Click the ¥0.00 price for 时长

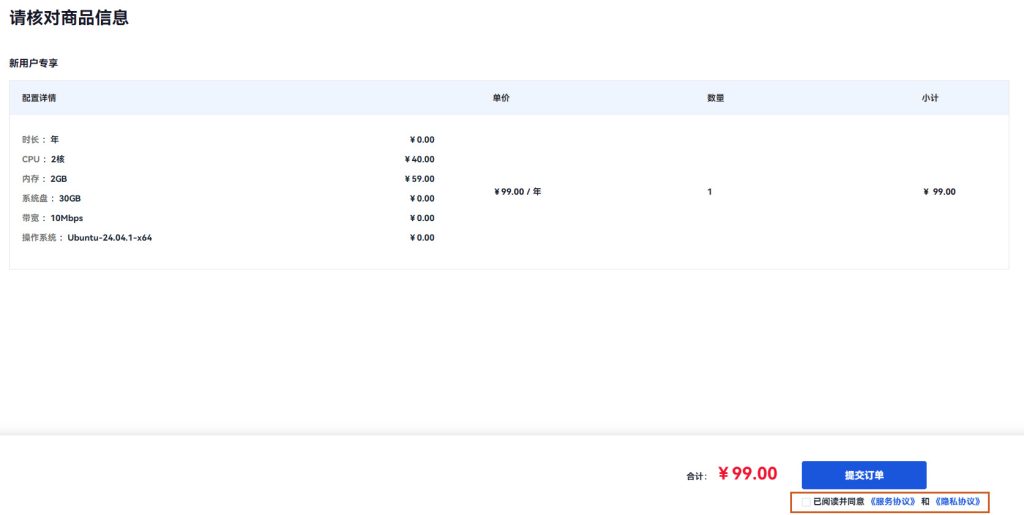(422, 140)
